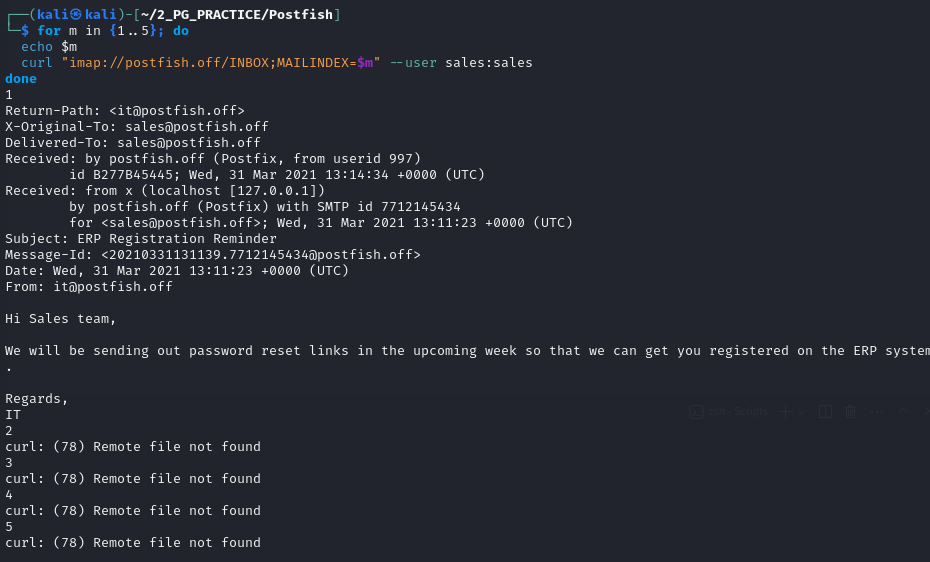
Task: Click the From: it@postfish.off header line
Action: click(89, 286)
